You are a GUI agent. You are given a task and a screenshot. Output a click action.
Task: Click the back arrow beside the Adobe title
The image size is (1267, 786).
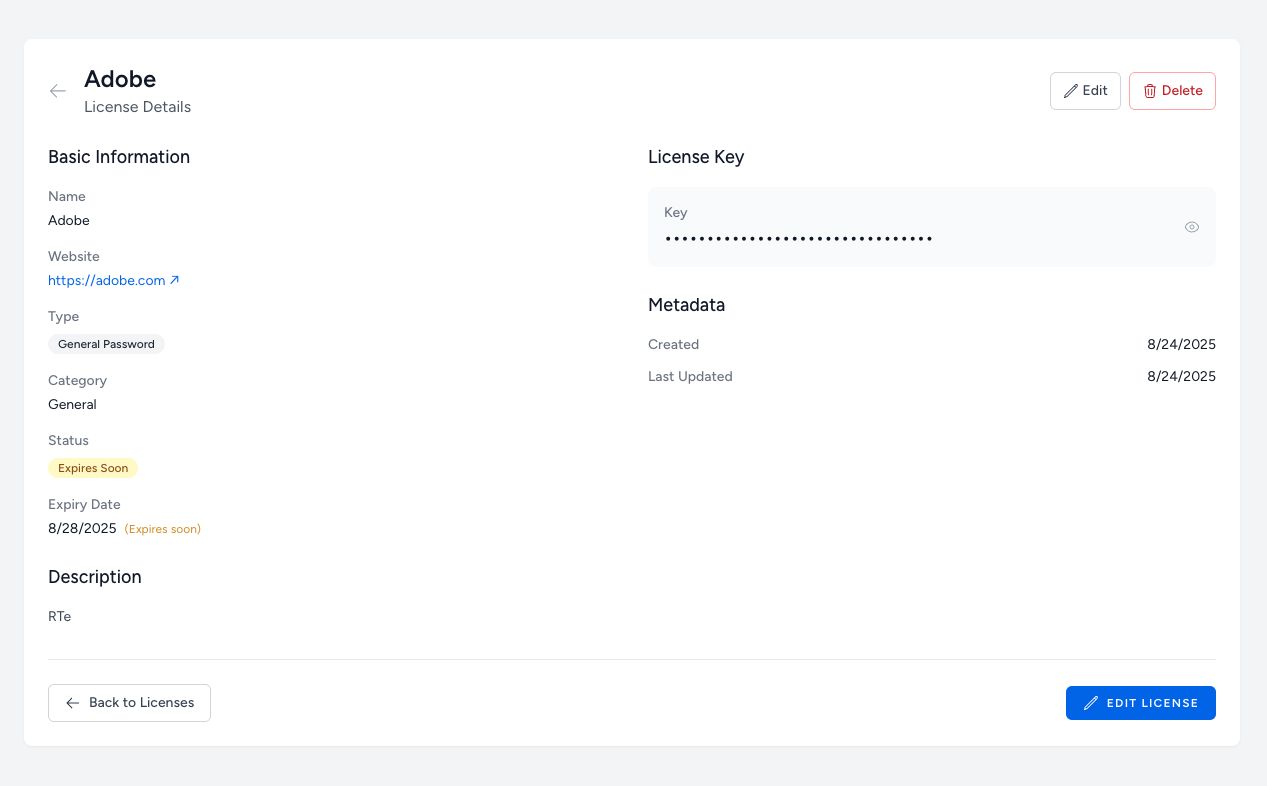[x=58, y=91]
